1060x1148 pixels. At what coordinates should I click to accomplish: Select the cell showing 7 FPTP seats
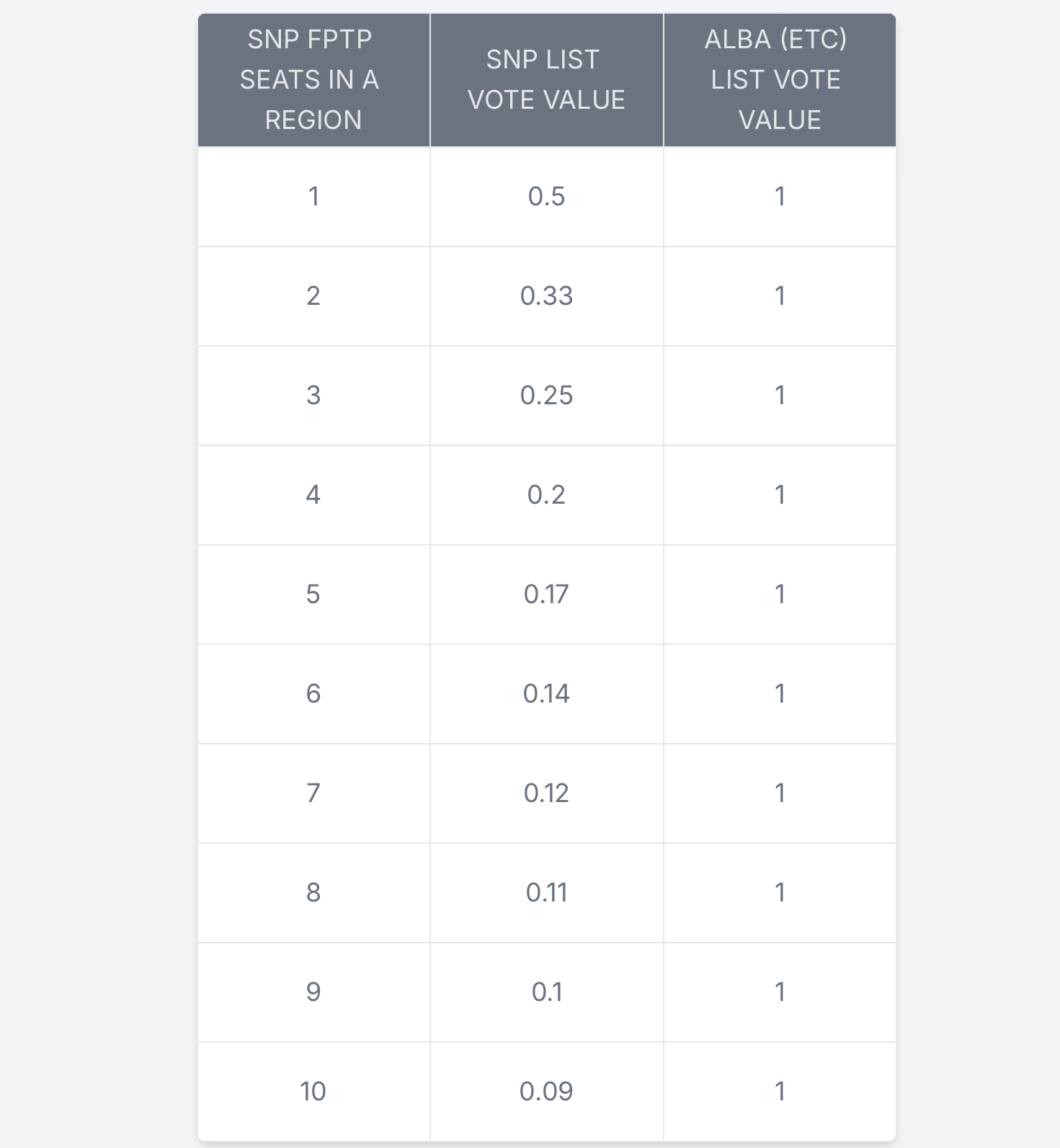pos(313,793)
